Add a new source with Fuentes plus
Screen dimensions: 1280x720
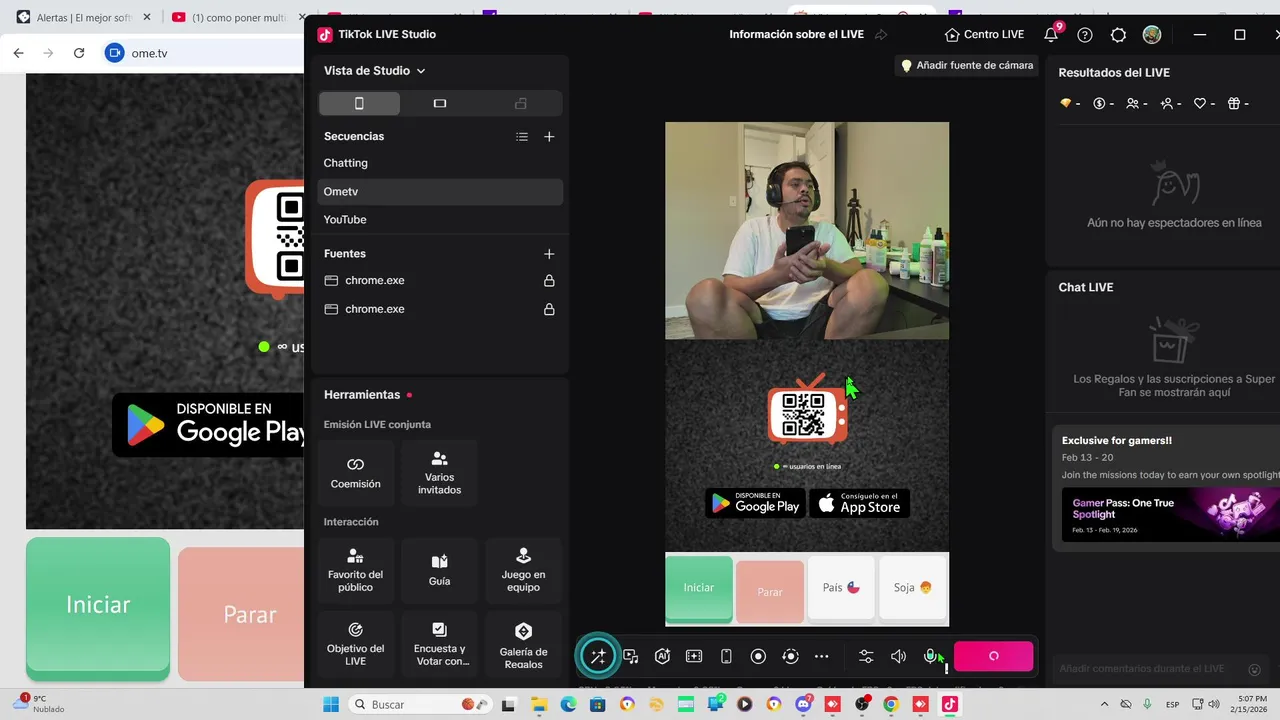(x=549, y=254)
